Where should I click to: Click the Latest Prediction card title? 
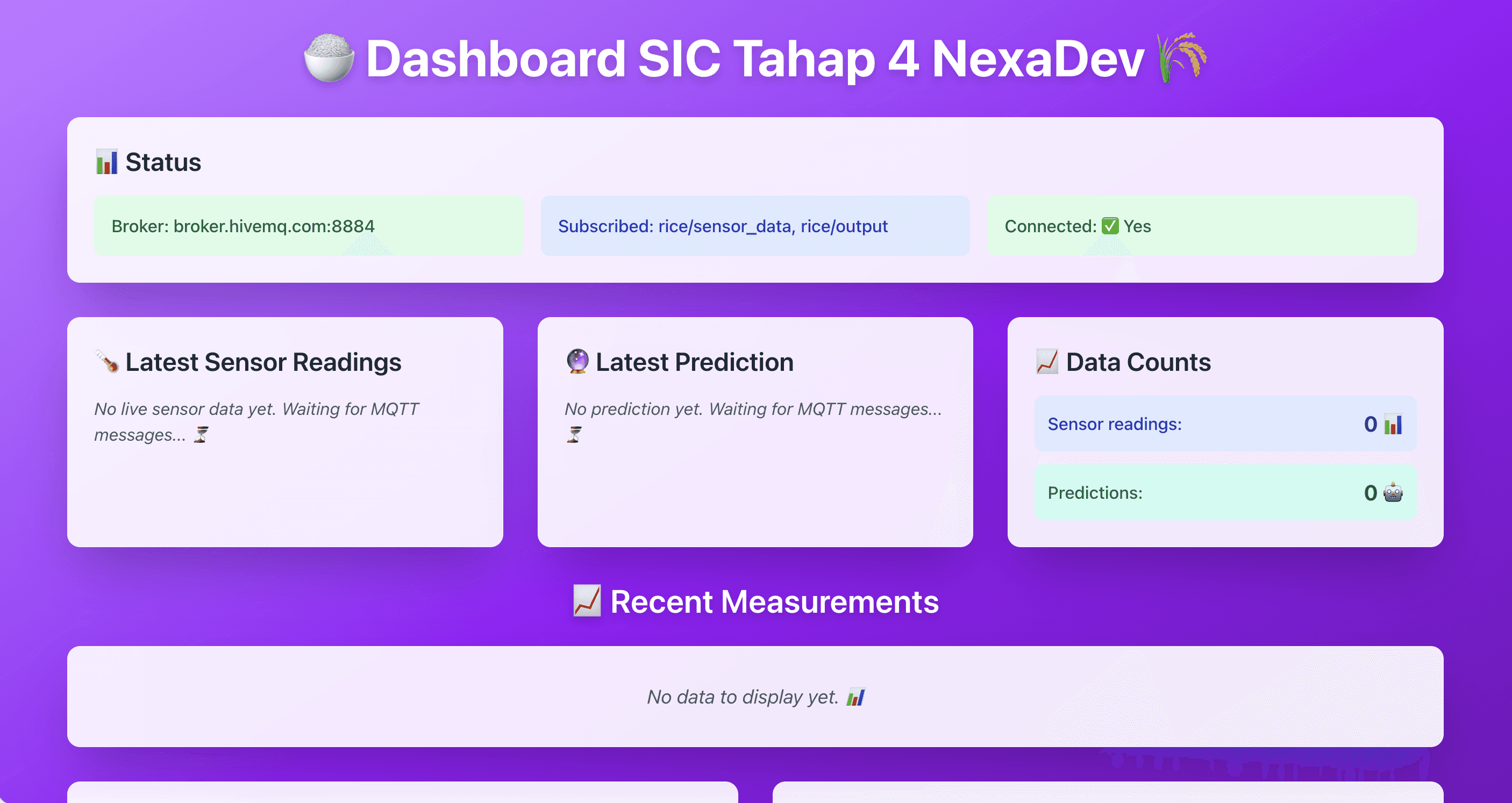point(694,362)
